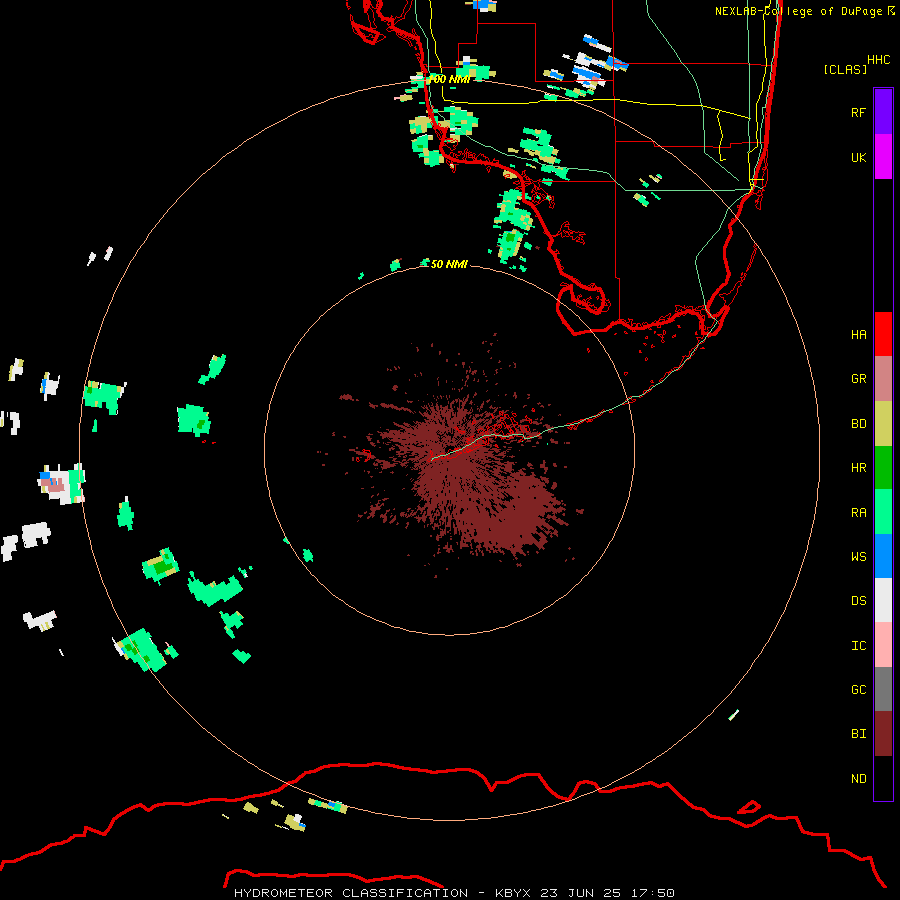
Task: Click the GC legend label
Action: (858, 689)
